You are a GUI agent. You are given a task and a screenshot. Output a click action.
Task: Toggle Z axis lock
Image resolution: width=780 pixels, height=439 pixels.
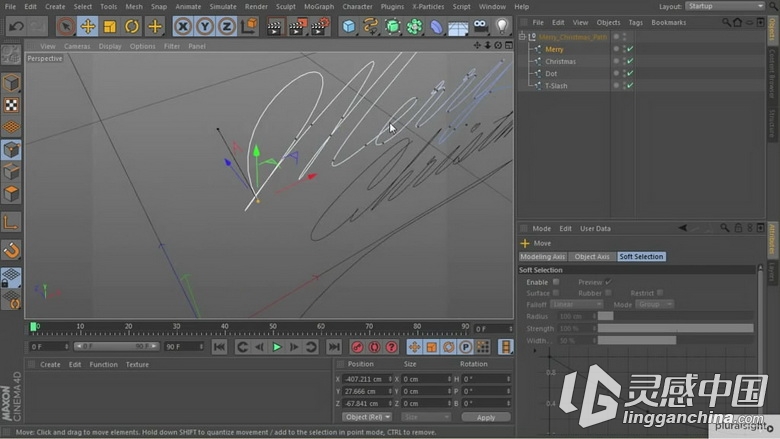click(227, 26)
